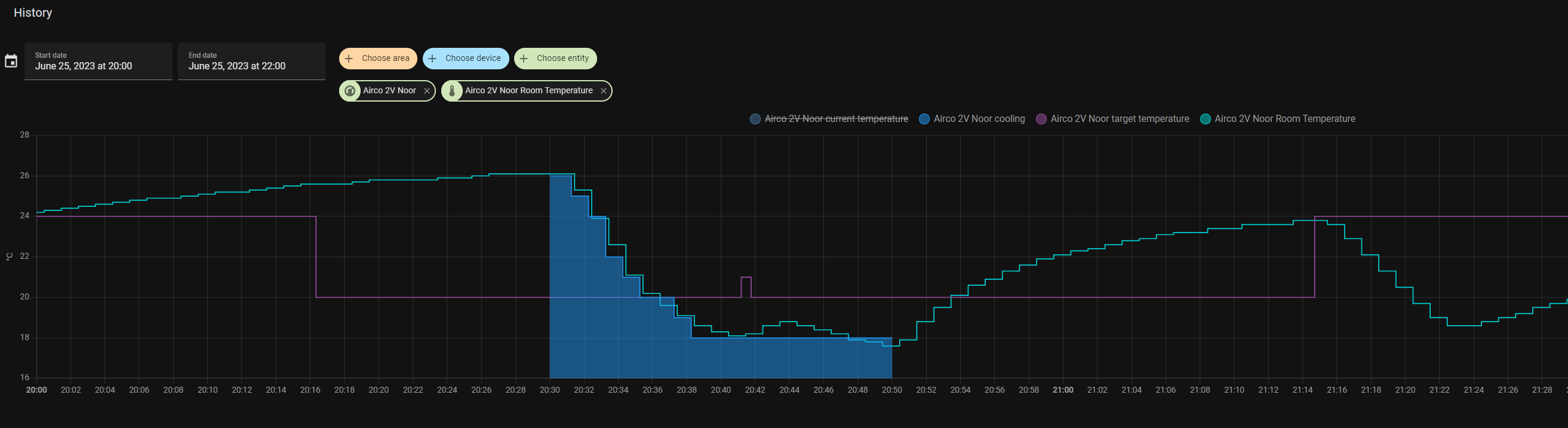Screen dimensions: 1568x428
Task: Click the target temperature spike near 20:41
Action: coord(746,286)
